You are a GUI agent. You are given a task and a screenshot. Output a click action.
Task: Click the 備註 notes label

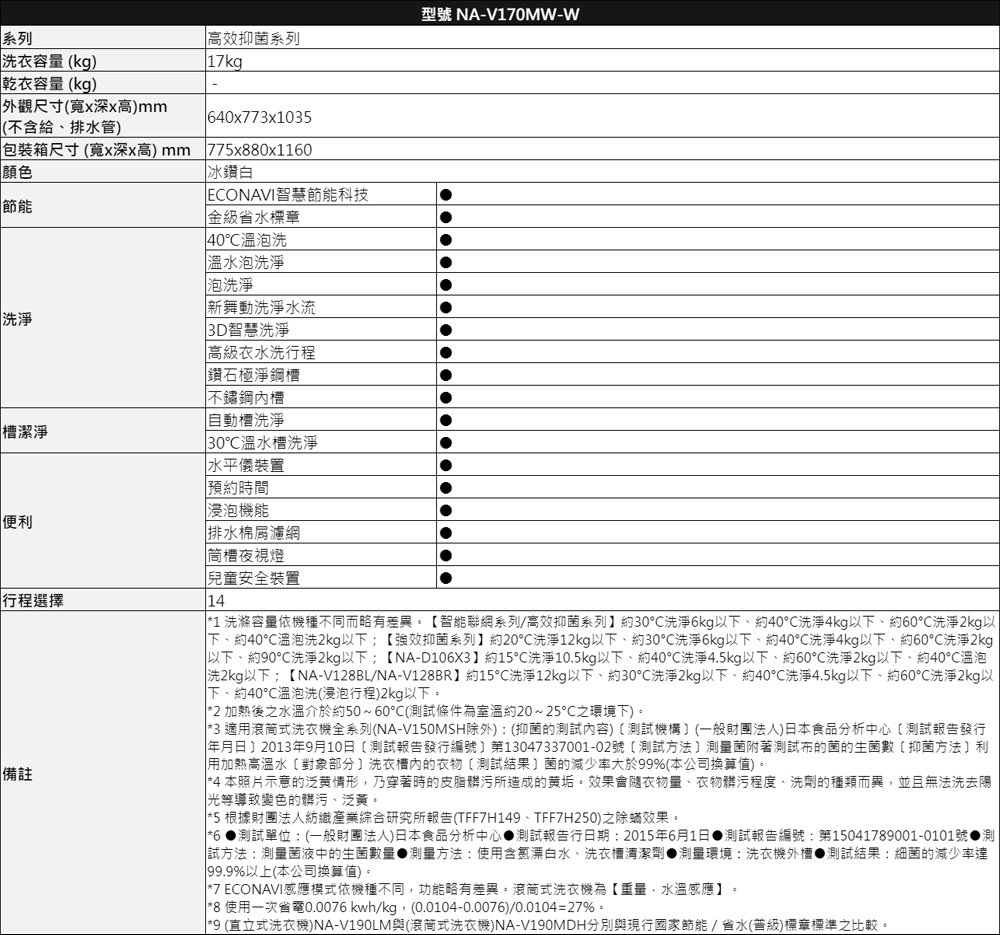coord(17,772)
